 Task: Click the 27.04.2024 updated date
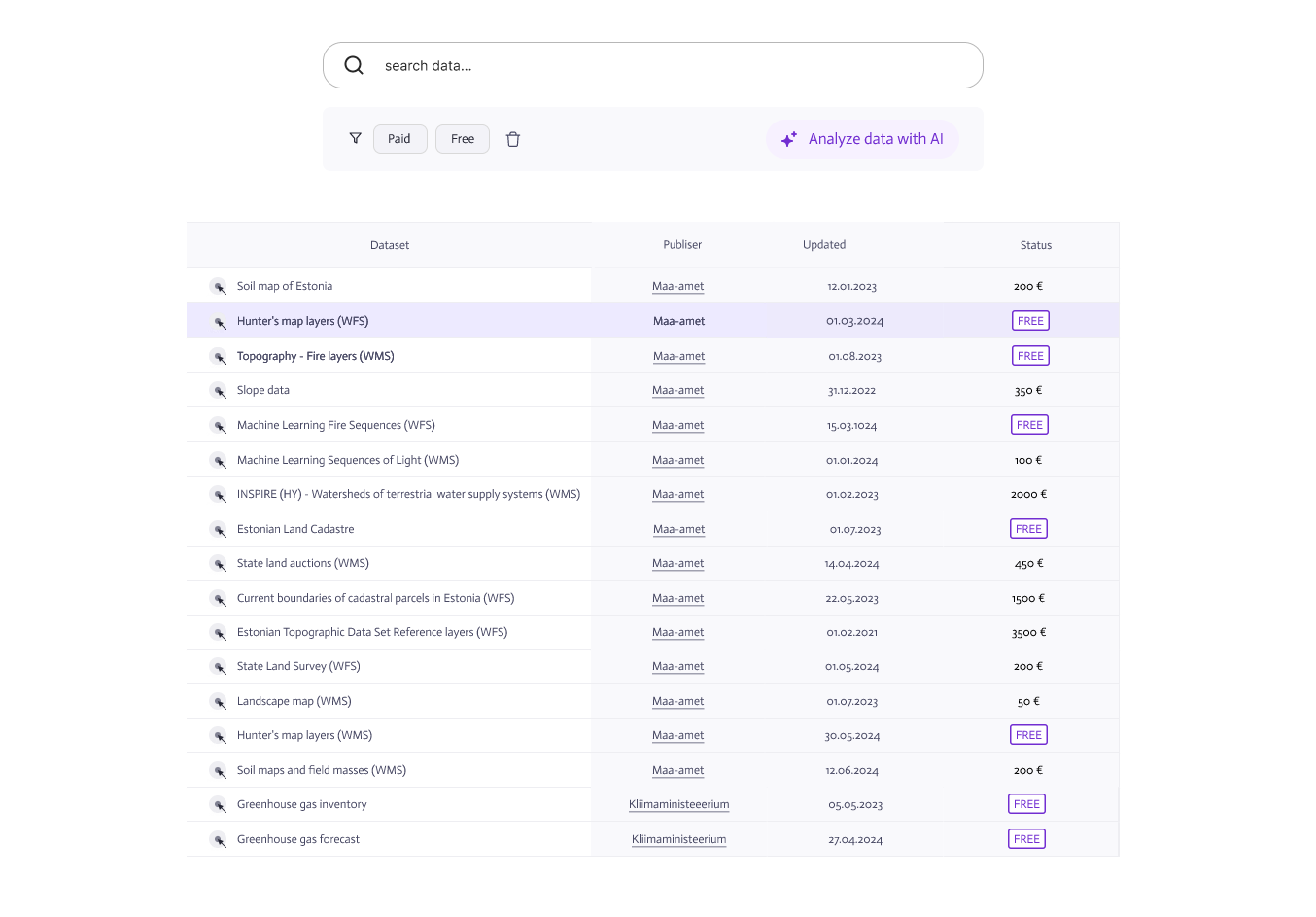[x=855, y=840]
